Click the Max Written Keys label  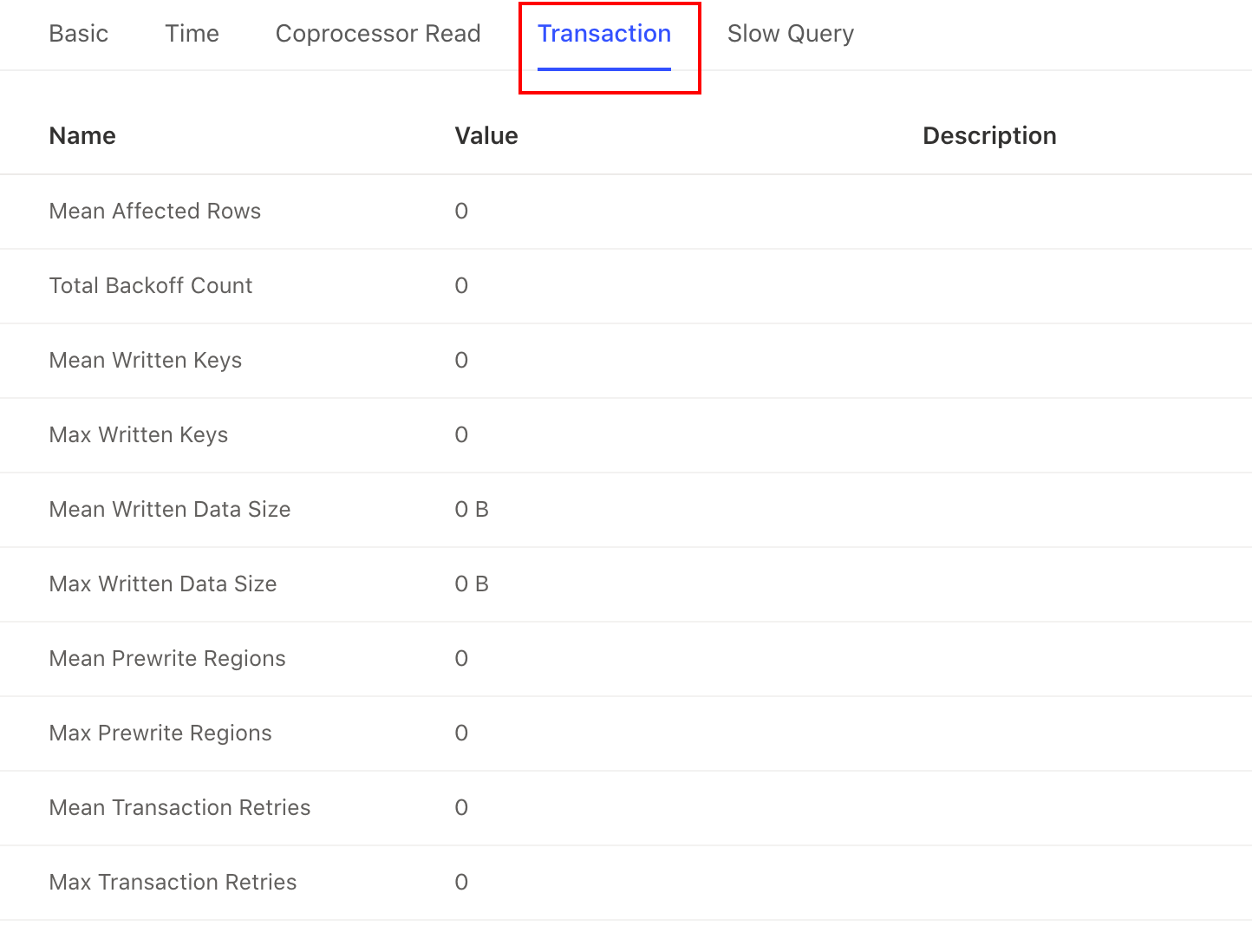tap(139, 435)
